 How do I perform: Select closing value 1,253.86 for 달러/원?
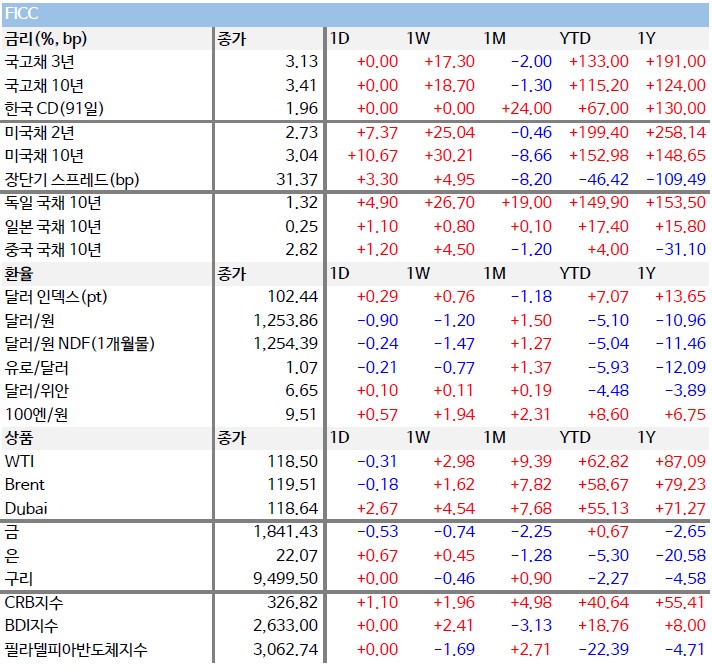point(286,320)
